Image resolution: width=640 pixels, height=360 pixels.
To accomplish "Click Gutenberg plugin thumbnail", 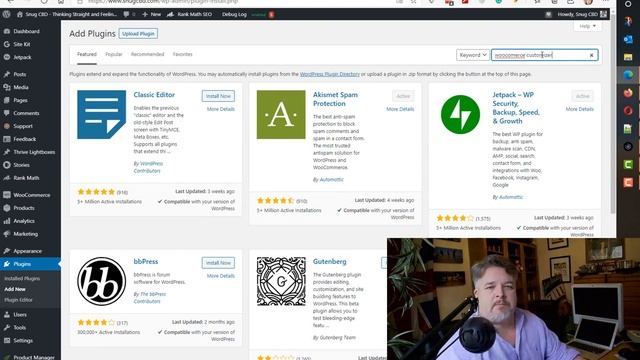I will [281, 281].
